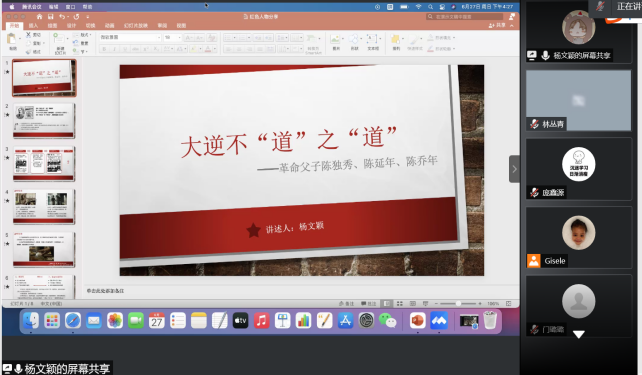Select the slide 4 thumbnail
The image size is (642, 375).
pos(44,206)
